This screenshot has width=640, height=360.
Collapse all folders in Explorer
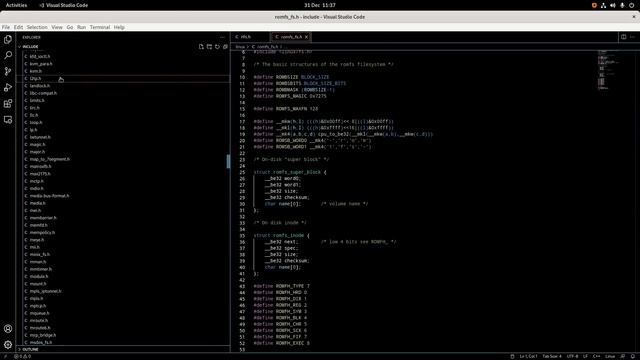click(225, 47)
